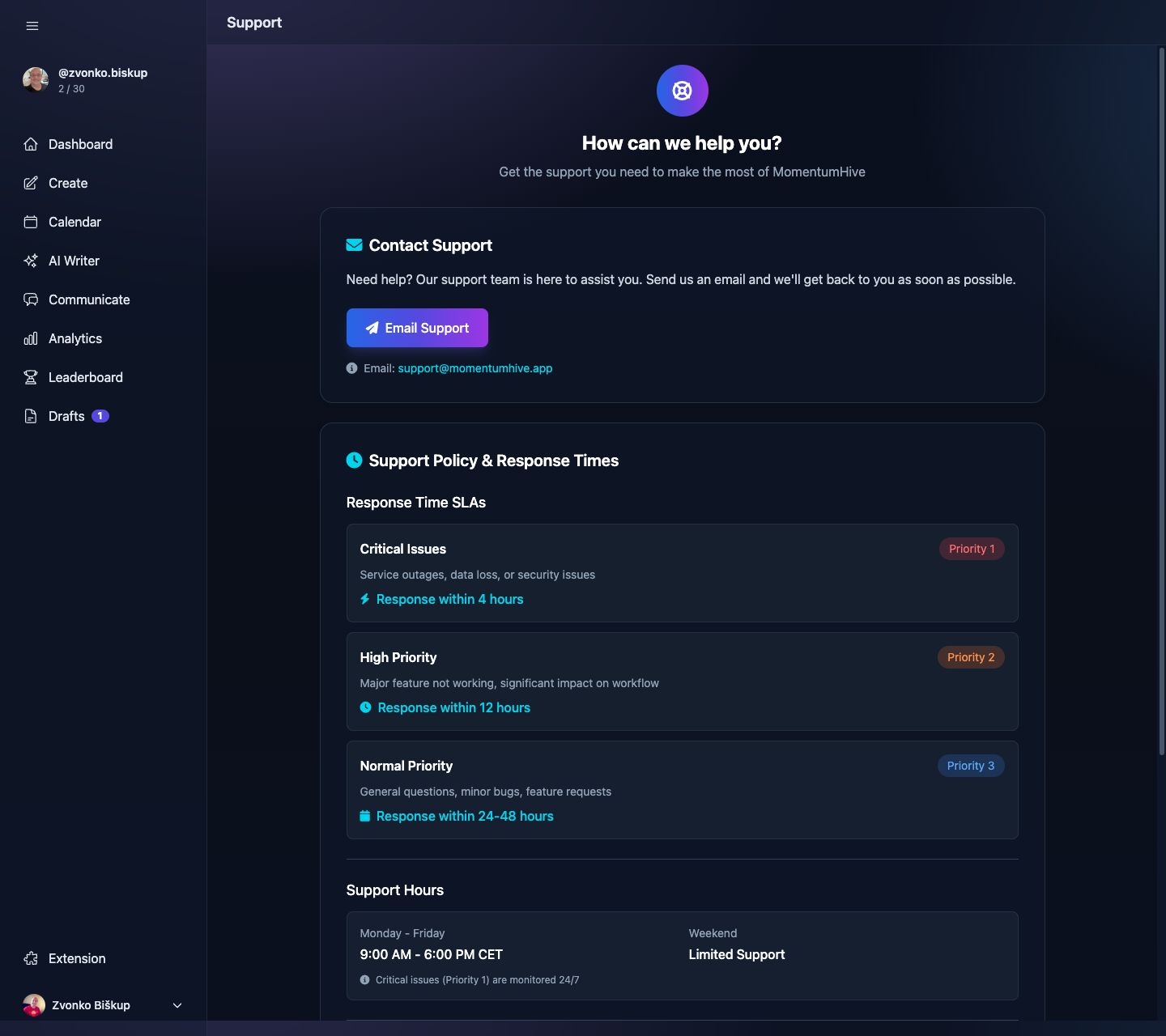The height and width of the screenshot is (1036, 1166).
Task: Click the info icon beside Critical issues note
Action: tap(364, 979)
